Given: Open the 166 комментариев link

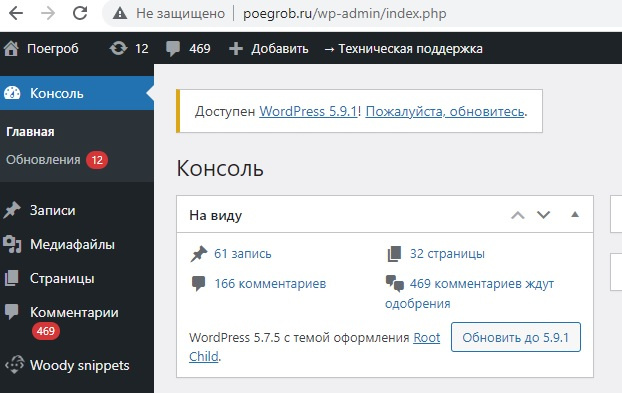Looking at the screenshot, I should (270, 284).
